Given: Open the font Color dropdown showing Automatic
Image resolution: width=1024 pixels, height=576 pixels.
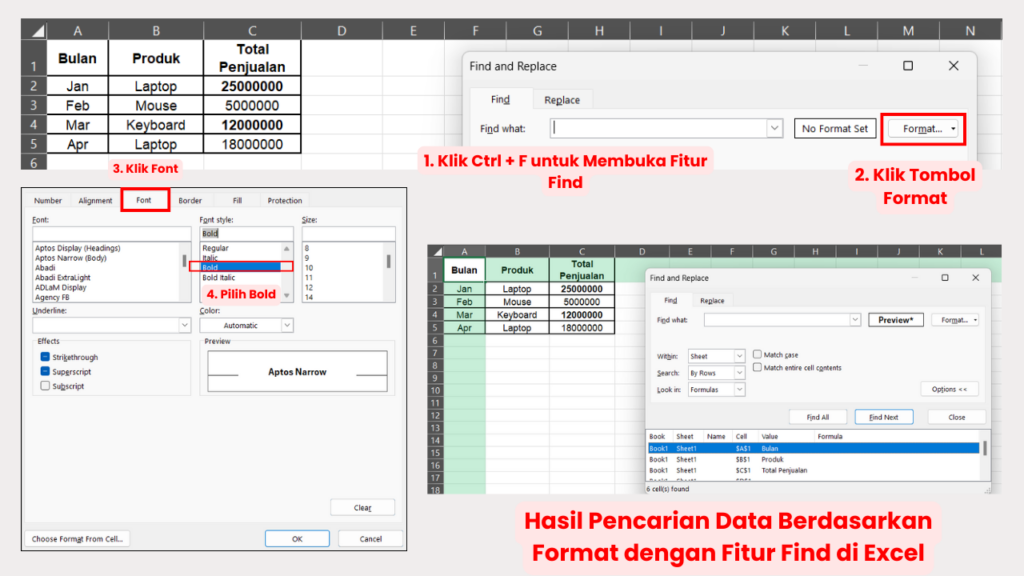Looking at the screenshot, I should [x=288, y=324].
